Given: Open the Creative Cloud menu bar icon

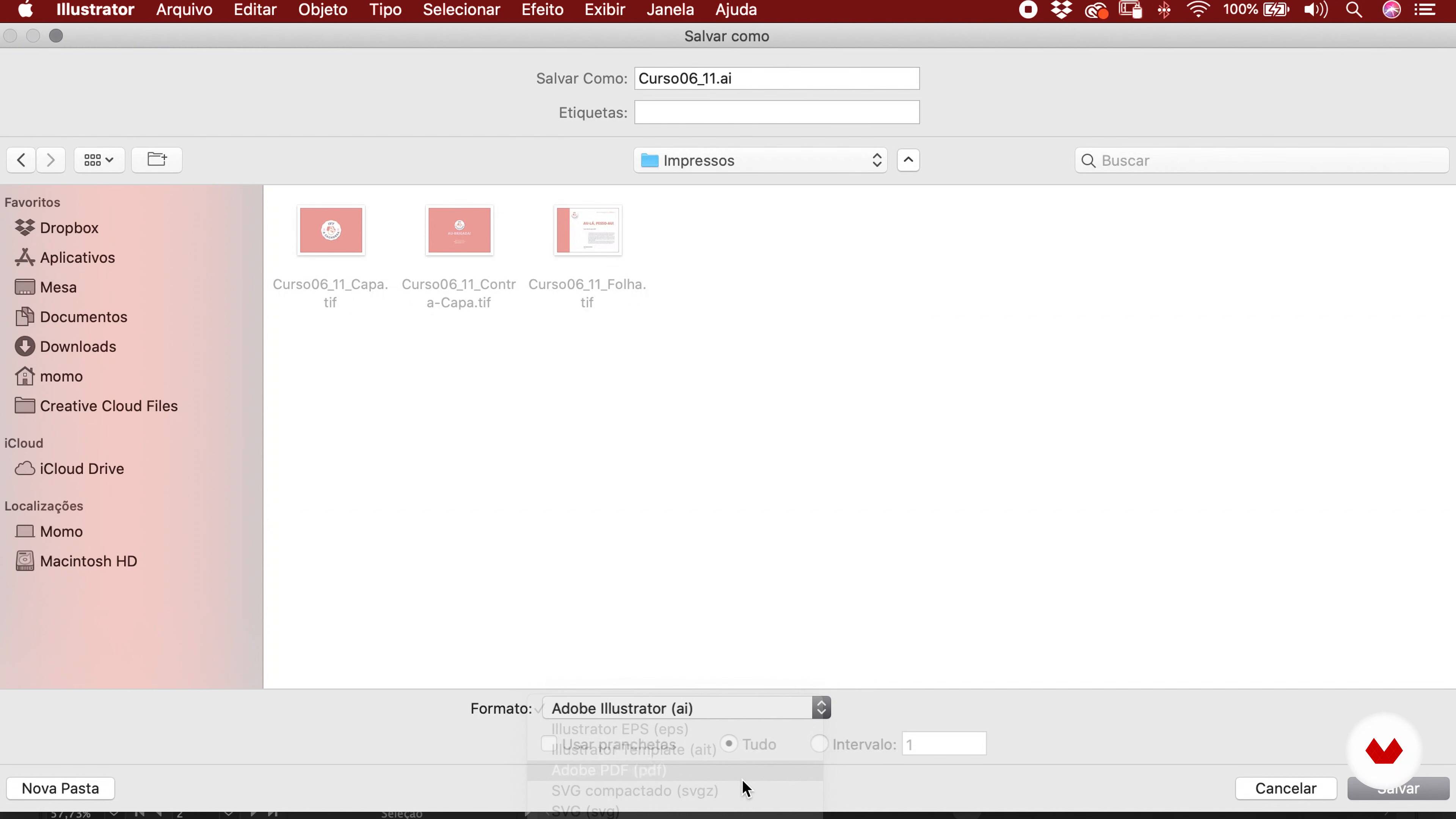Looking at the screenshot, I should [1096, 9].
